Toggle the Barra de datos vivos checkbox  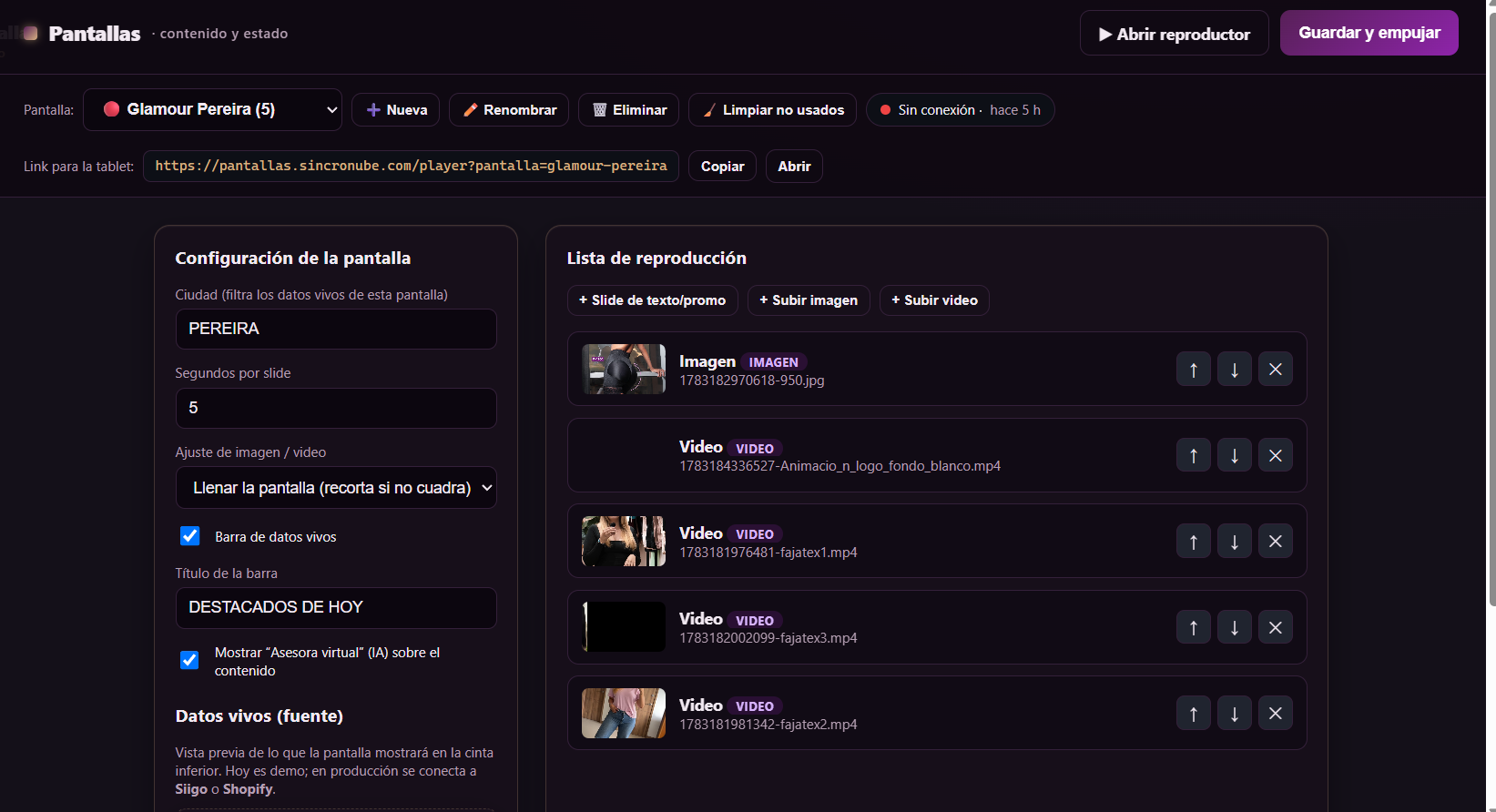(x=189, y=536)
